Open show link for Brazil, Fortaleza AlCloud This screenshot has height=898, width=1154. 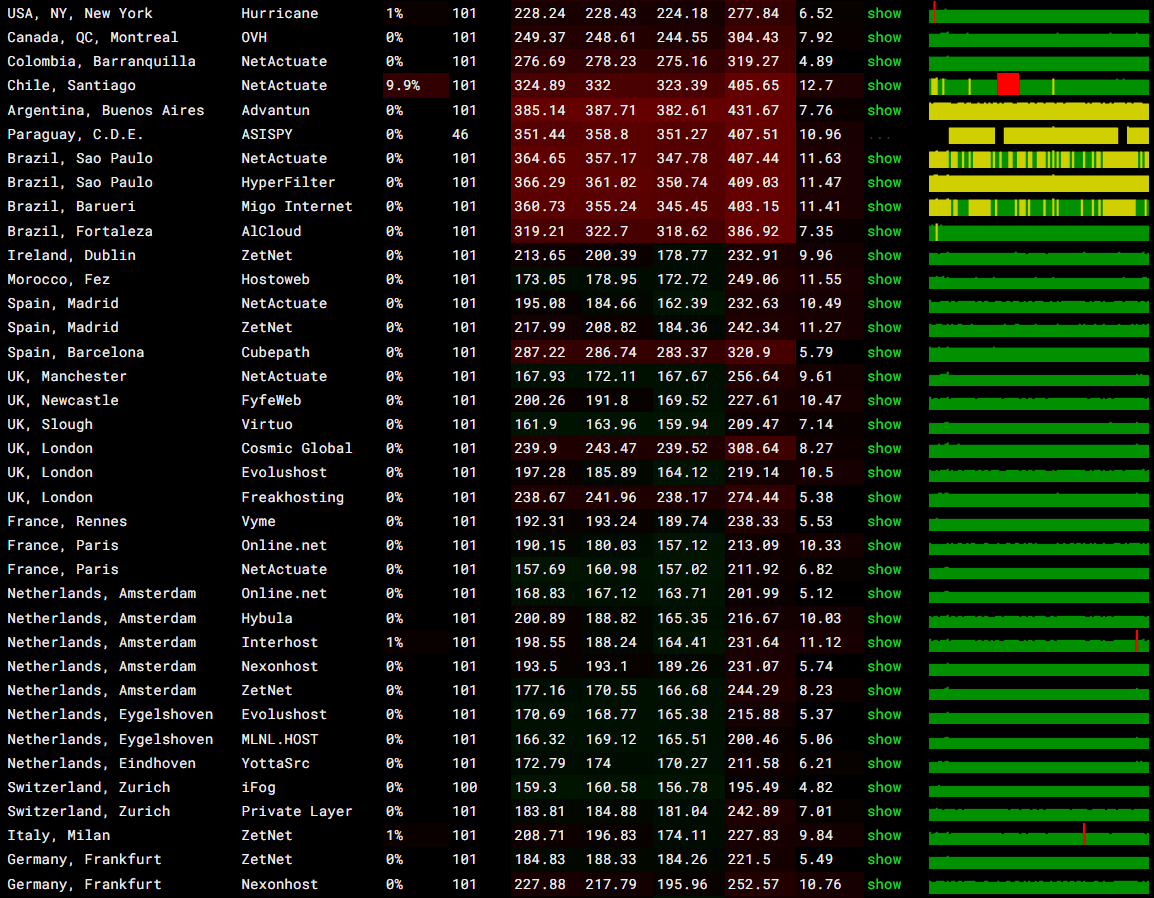884,231
